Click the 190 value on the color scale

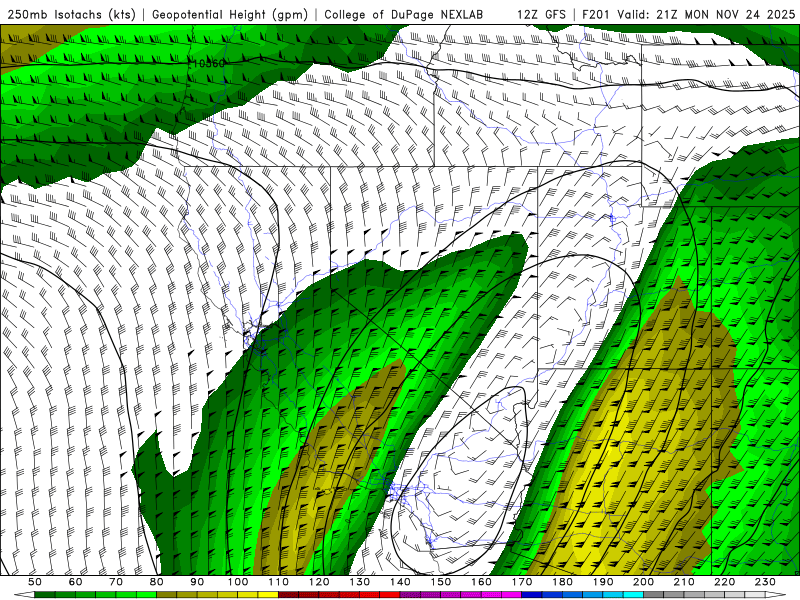pos(603,582)
